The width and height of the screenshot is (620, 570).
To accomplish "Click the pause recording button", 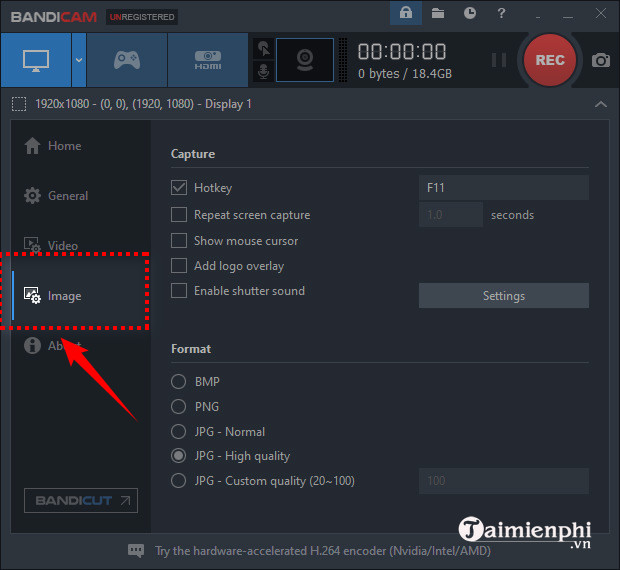I will point(499,60).
